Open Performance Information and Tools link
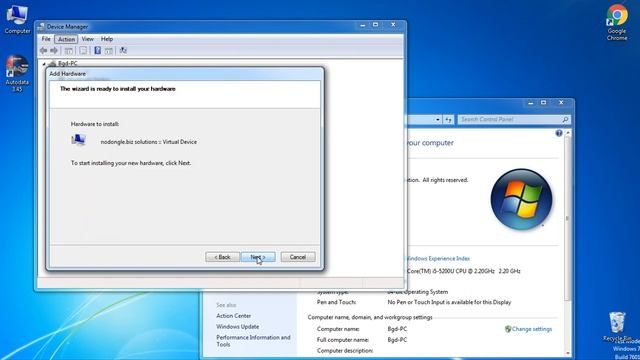 tap(253, 341)
